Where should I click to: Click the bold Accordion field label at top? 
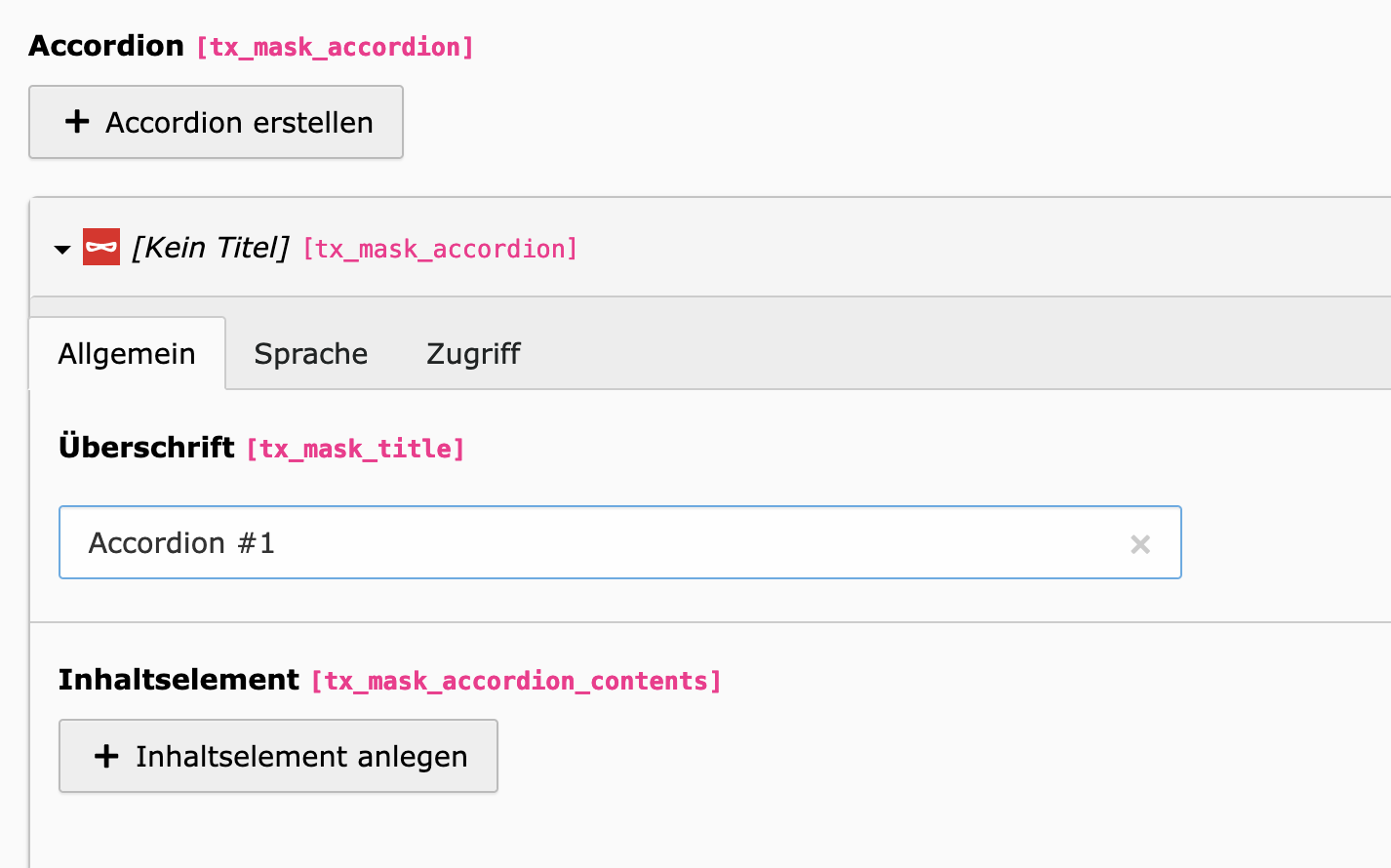(106, 46)
